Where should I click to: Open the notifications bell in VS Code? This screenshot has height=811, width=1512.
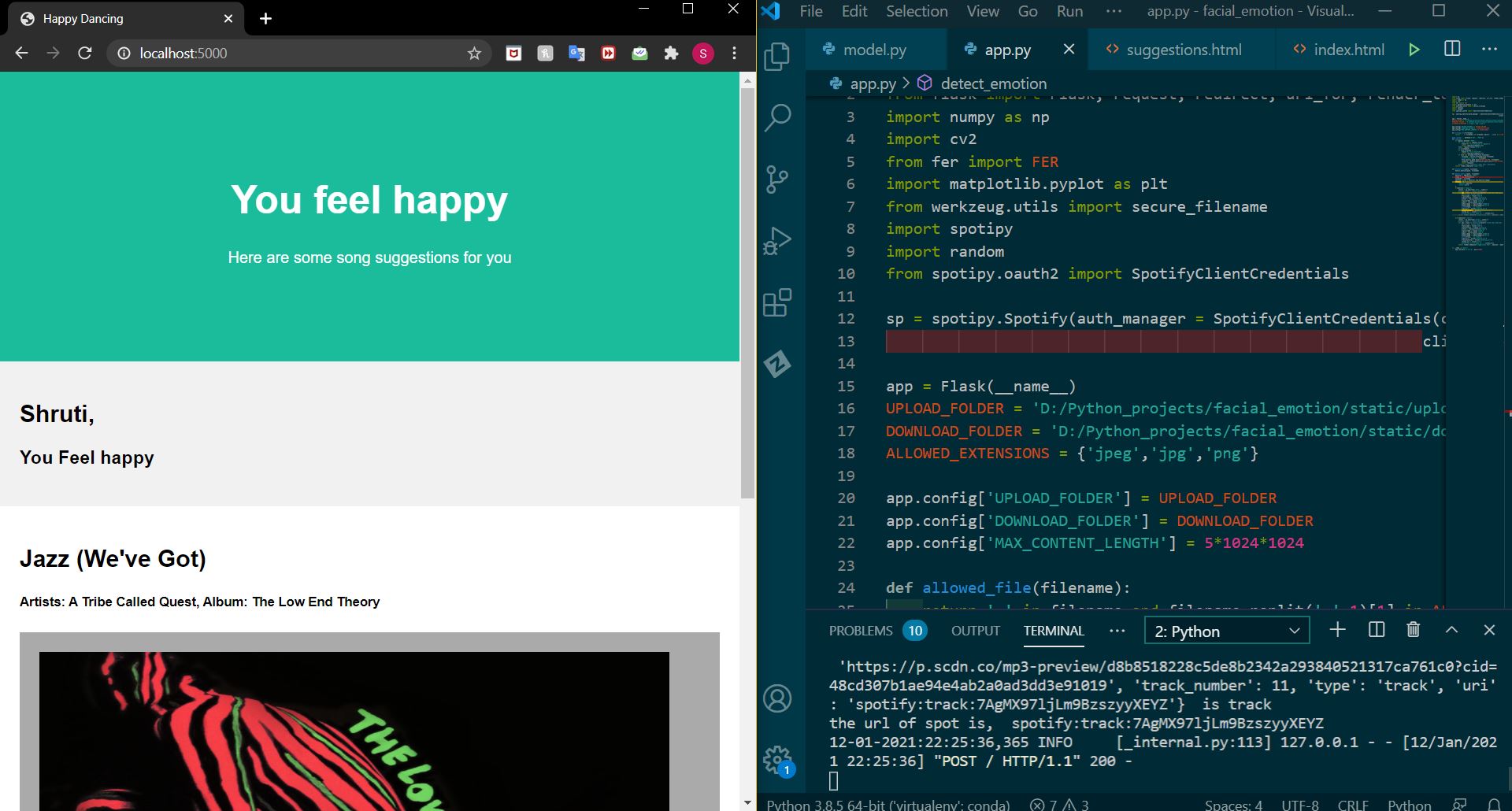(x=1494, y=805)
